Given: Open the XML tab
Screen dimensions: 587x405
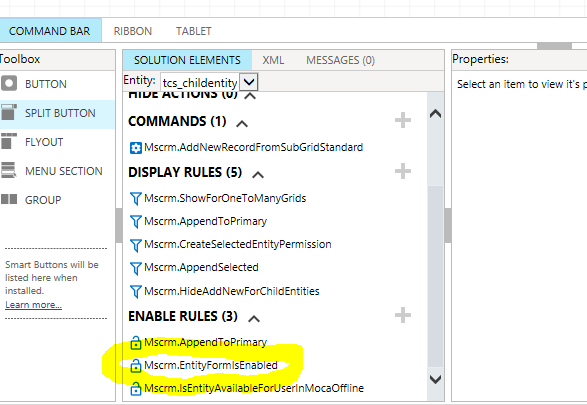Looking at the screenshot, I should pyautogui.click(x=273, y=60).
